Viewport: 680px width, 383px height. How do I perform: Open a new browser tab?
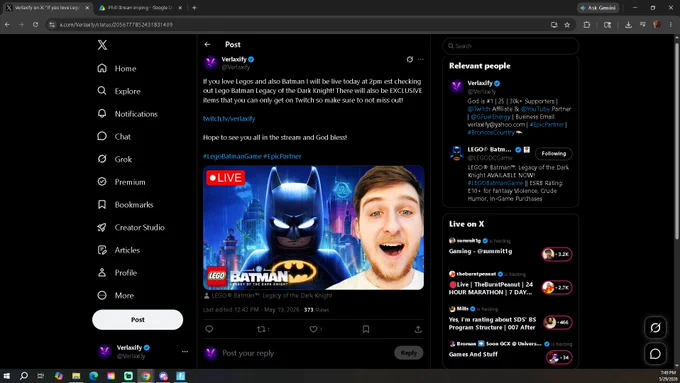coord(194,8)
